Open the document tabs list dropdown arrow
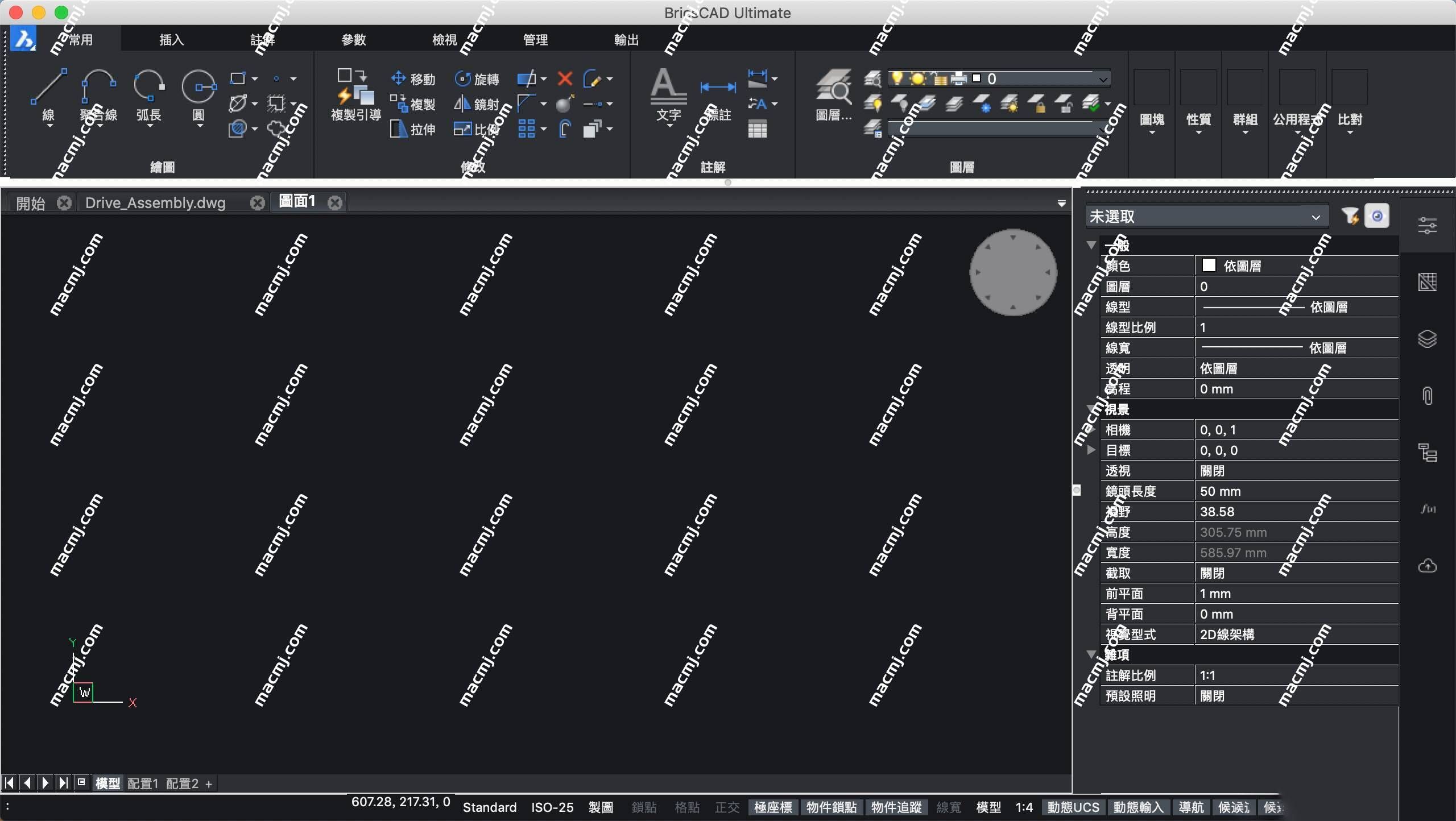The height and width of the screenshot is (821, 1456). [1061, 203]
